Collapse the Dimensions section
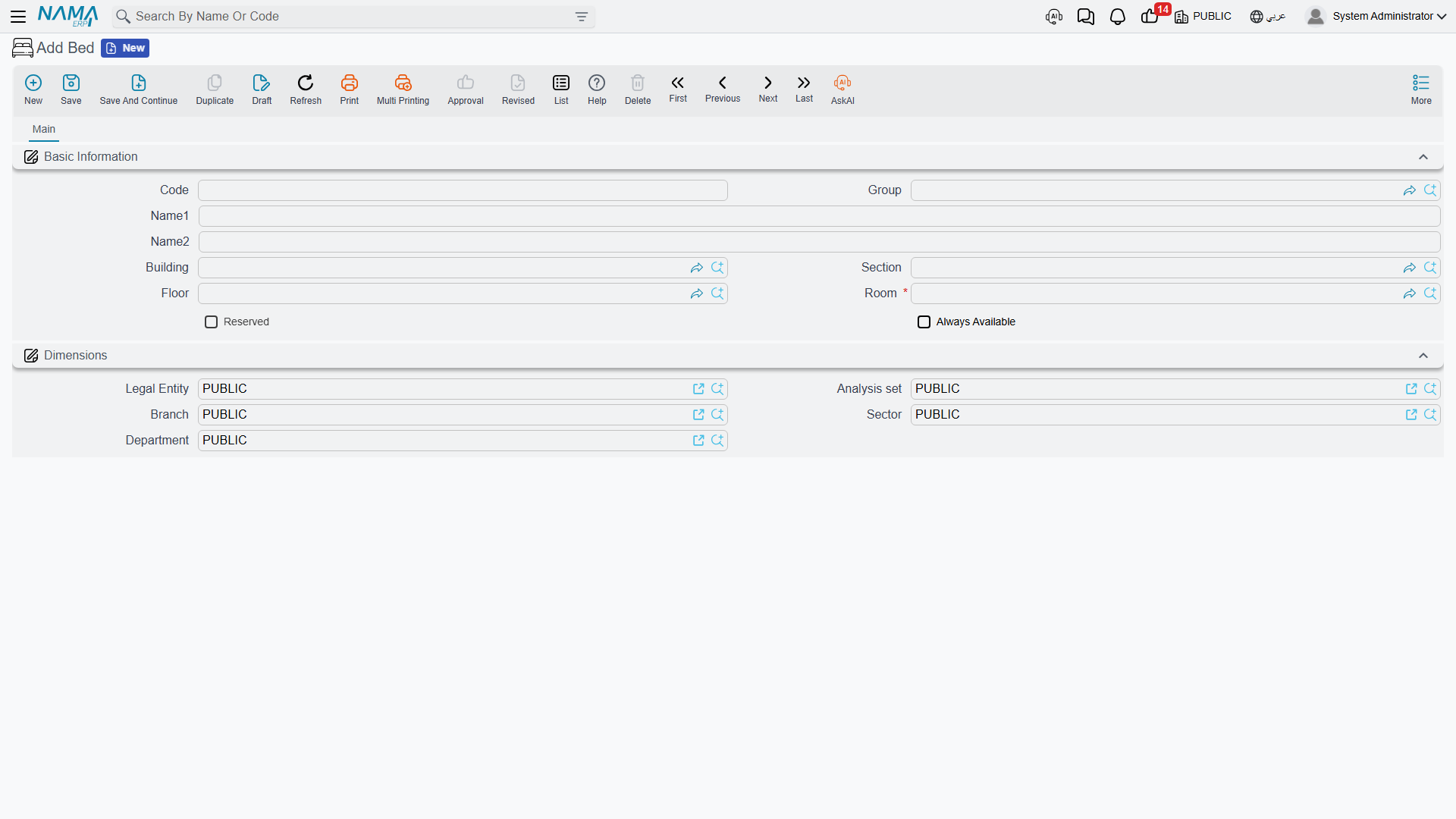The width and height of the screenshot is (1456, 819). tap(1423, 356)
